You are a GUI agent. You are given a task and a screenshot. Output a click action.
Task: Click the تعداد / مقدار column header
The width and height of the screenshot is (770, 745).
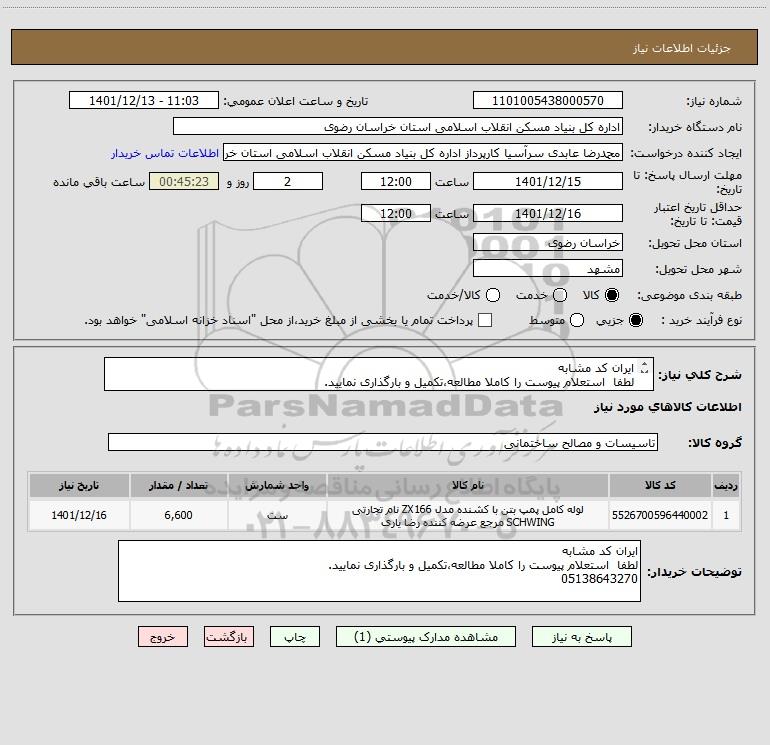(178, 485)
